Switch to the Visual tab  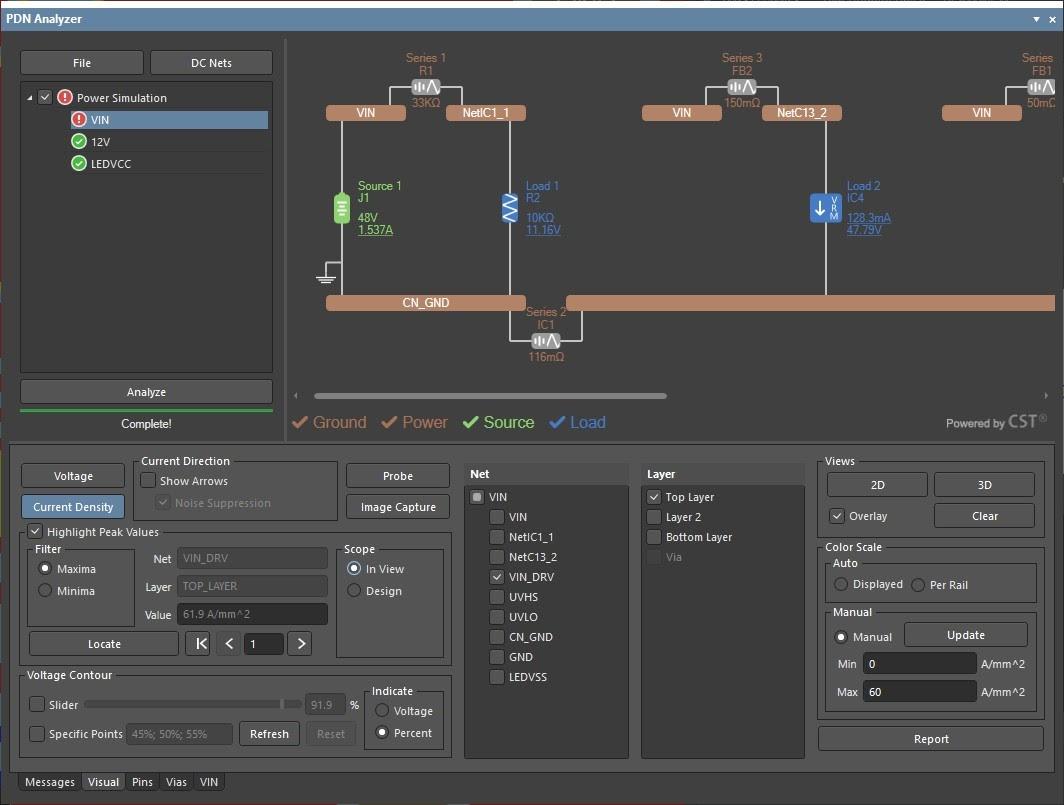click(103, 782)
